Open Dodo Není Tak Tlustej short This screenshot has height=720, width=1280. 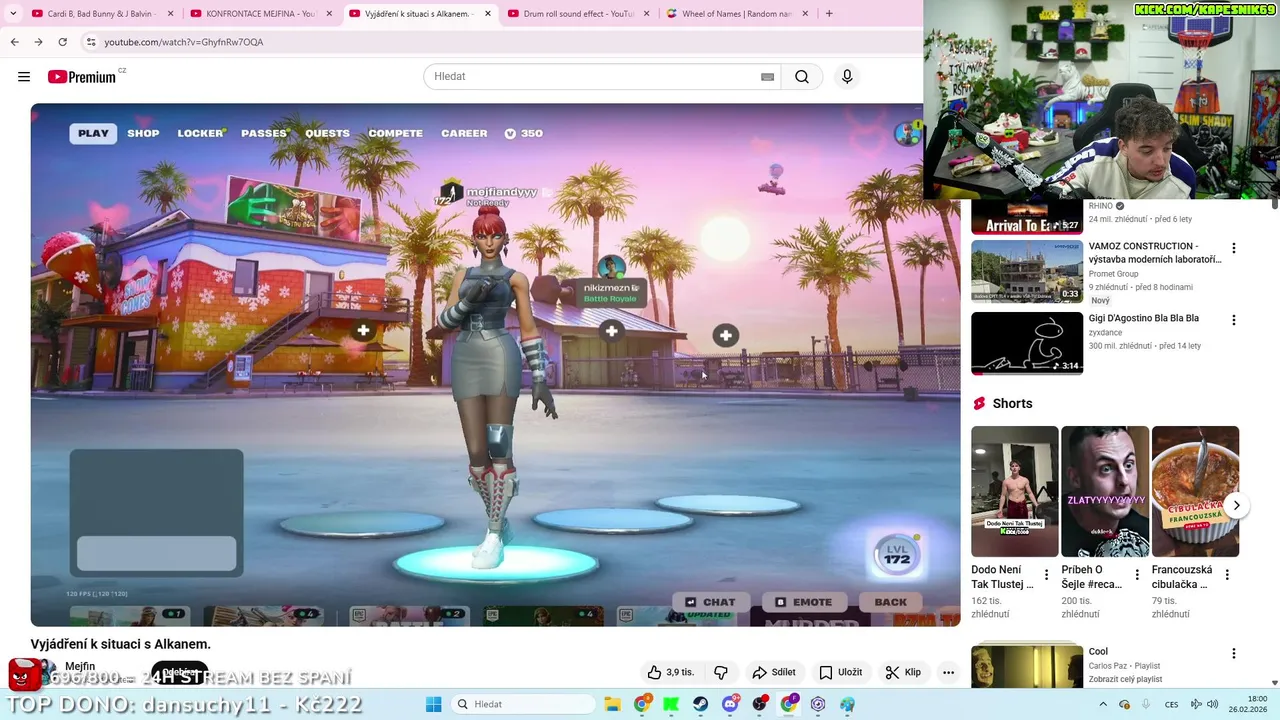point(1014,491)
